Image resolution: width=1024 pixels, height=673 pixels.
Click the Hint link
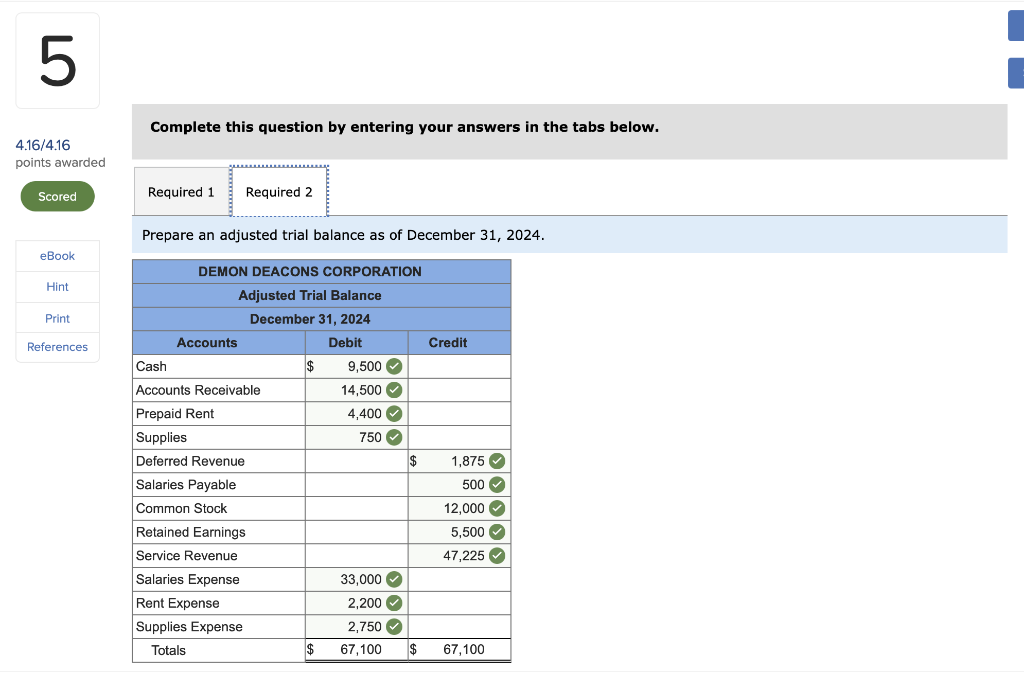point(57,287)
